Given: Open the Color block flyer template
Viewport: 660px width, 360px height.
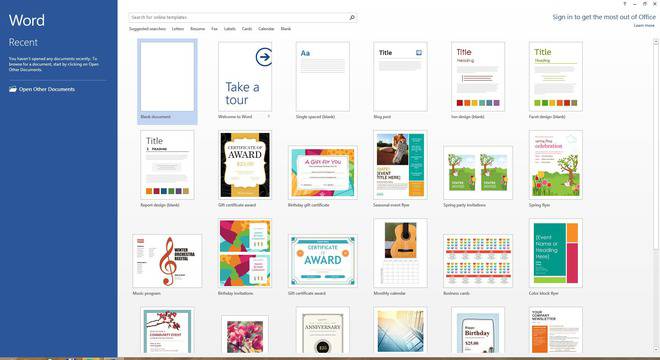Looking at the screenshot, I should point(556,253).
